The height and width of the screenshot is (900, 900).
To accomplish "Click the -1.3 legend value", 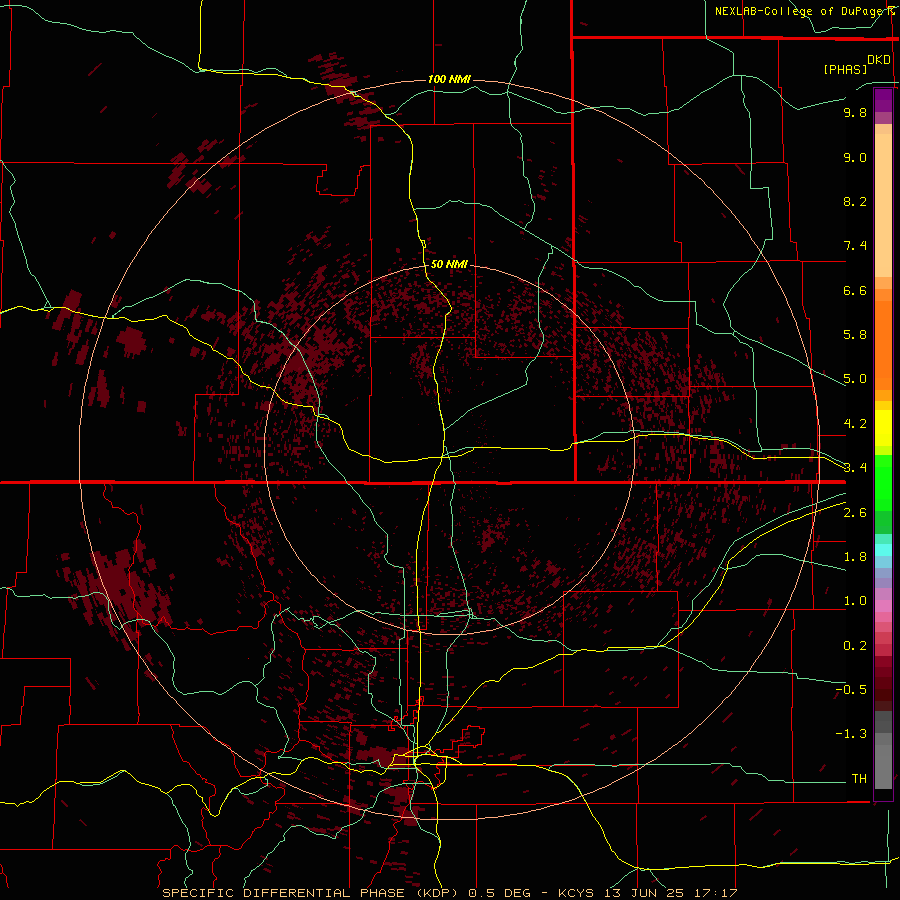I will coord(851,734).
